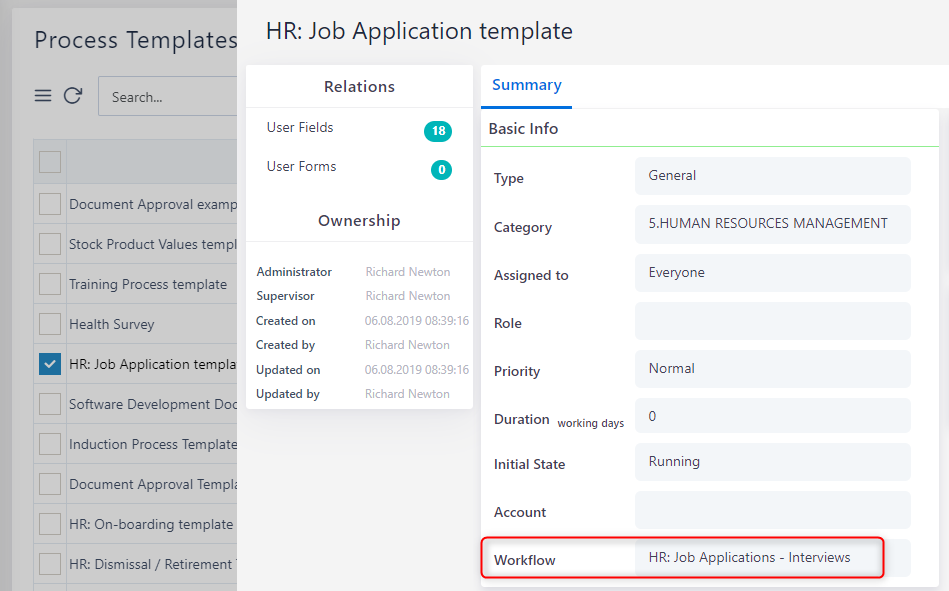Click the User Fields count badge 18

(438, 131)
